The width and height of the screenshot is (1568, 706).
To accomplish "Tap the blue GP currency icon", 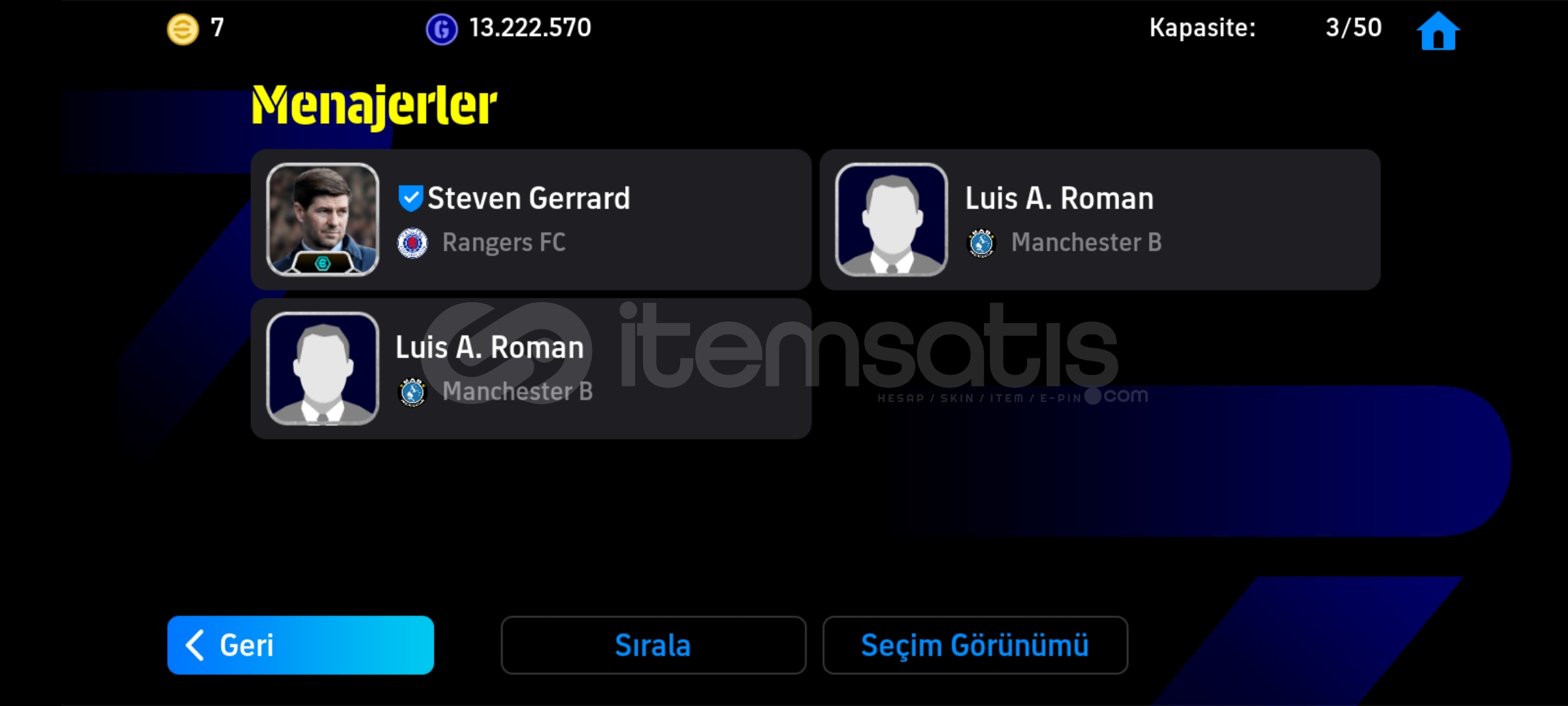I will click(x=442, y=29).
